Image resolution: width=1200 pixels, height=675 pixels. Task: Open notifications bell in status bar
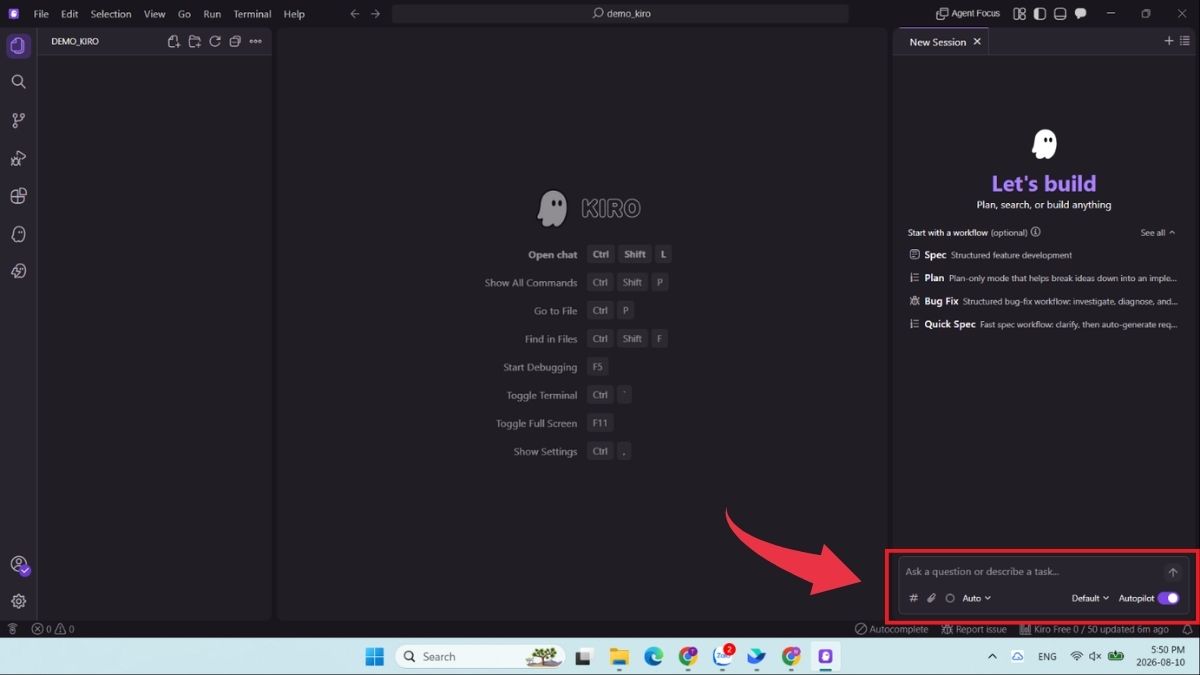tap(1187, 629)
